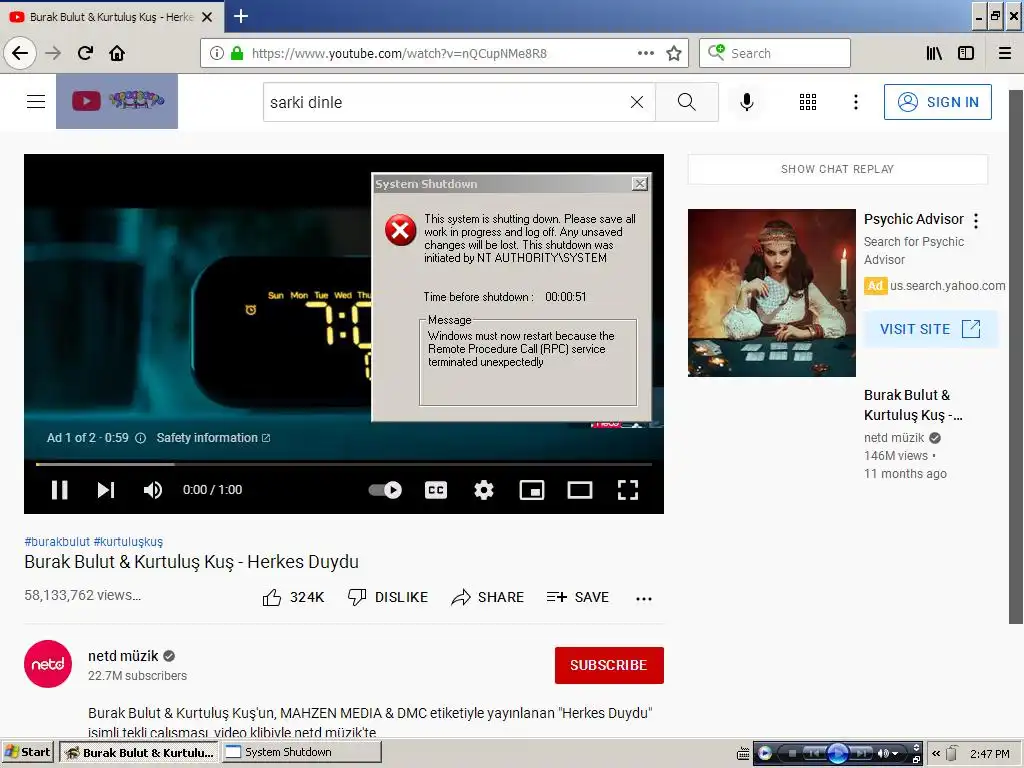Image resolution: width=1024 pixels, height=768 pixels.
Task: Toggle closed captions in the player
Action: coord(436,490)
